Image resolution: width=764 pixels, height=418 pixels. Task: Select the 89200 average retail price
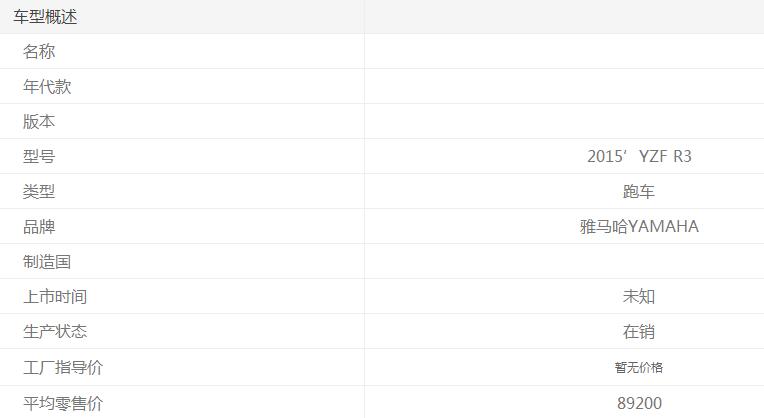coord(639,403)
